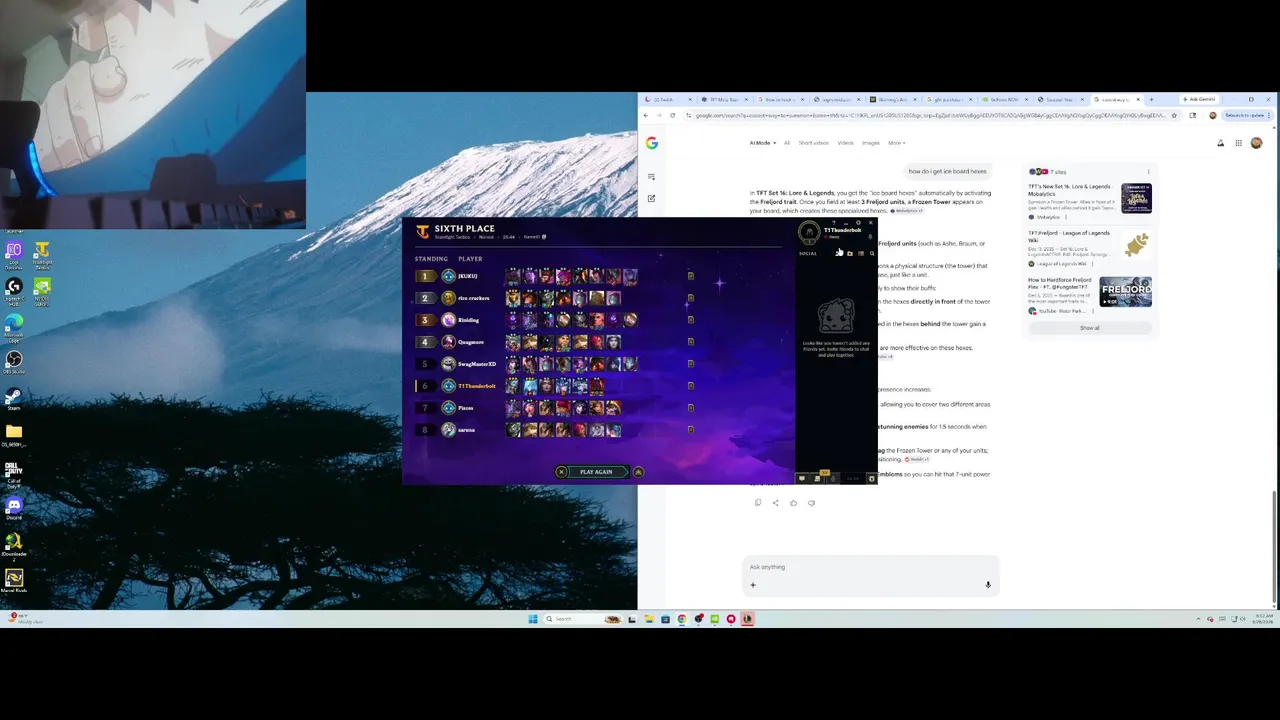The height and width of the screenshot is (720, 1280).
Task: Select player name sarena in eighth place
Action: pos(467,430)
